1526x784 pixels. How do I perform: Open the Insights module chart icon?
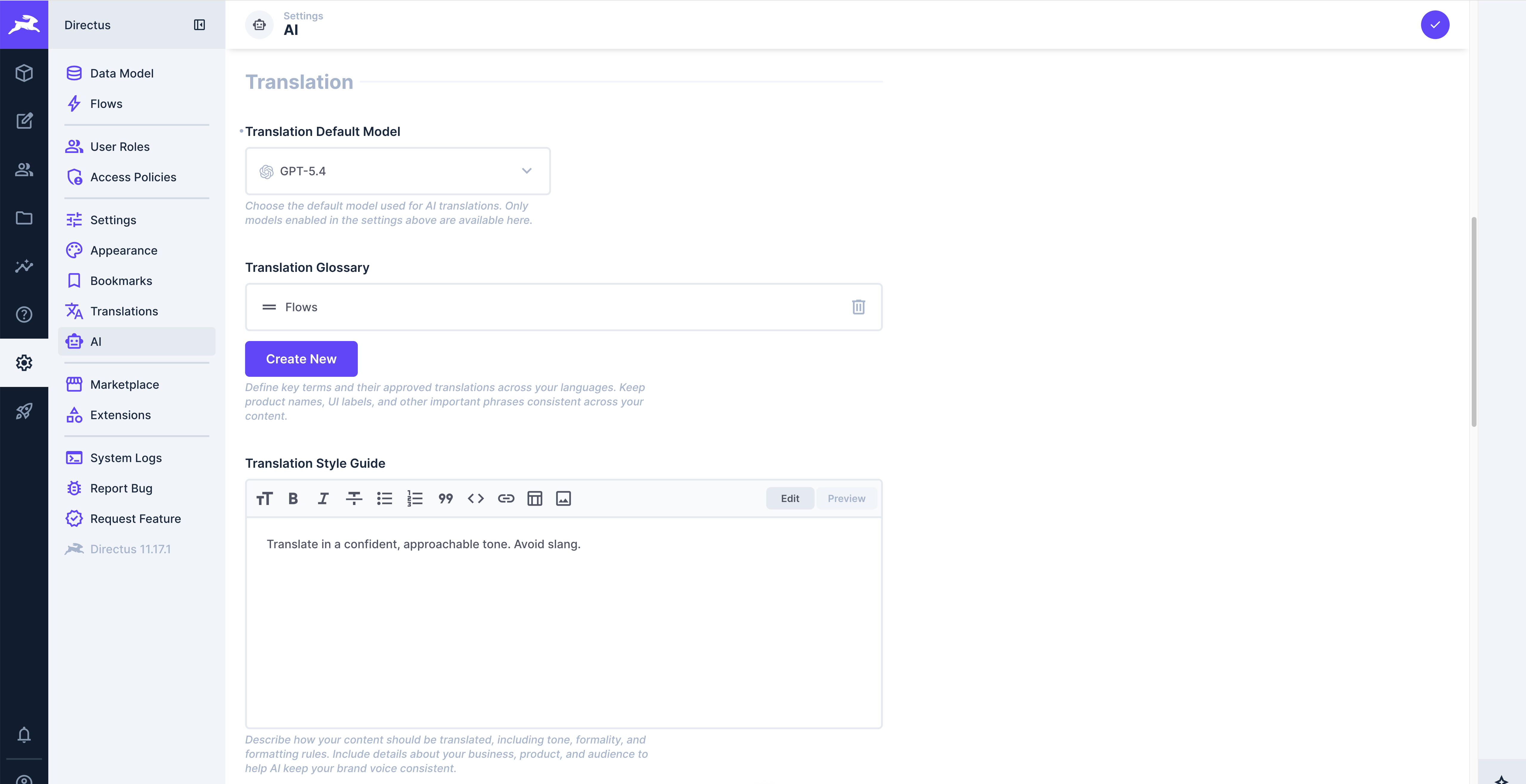[24, 266]
